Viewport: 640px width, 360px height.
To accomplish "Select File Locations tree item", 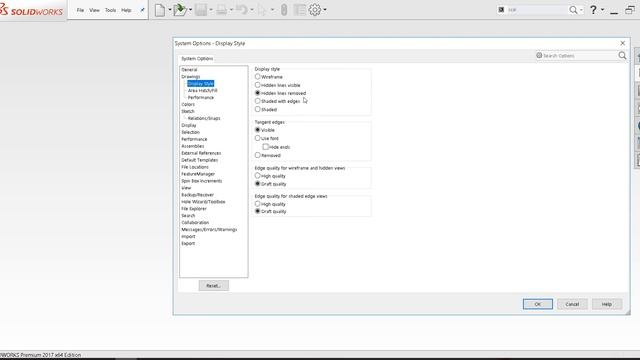I will point(195,167).
